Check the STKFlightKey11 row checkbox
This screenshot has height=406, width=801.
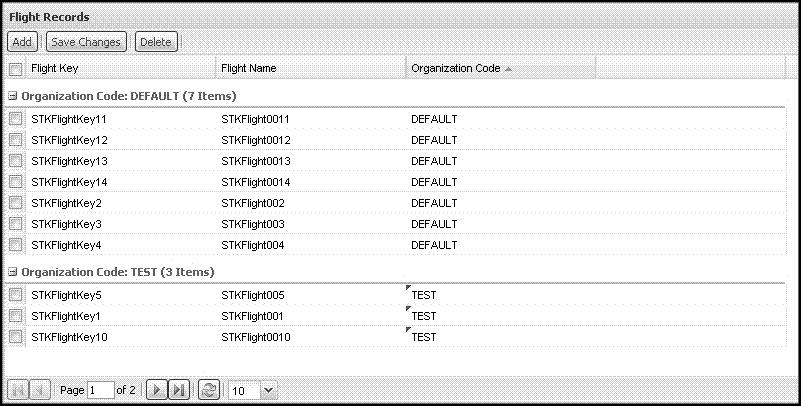(x=16, y=118)
